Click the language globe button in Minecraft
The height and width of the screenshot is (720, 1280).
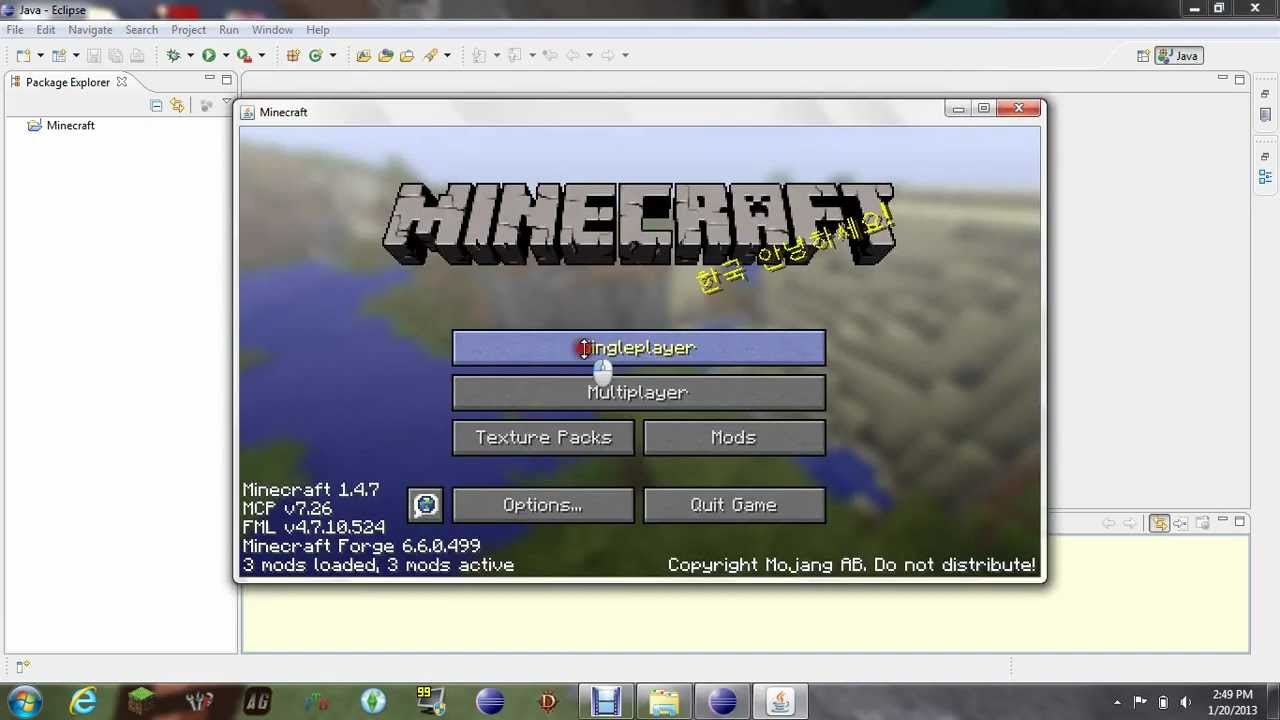pyautogui.click(x=426, y=505)
